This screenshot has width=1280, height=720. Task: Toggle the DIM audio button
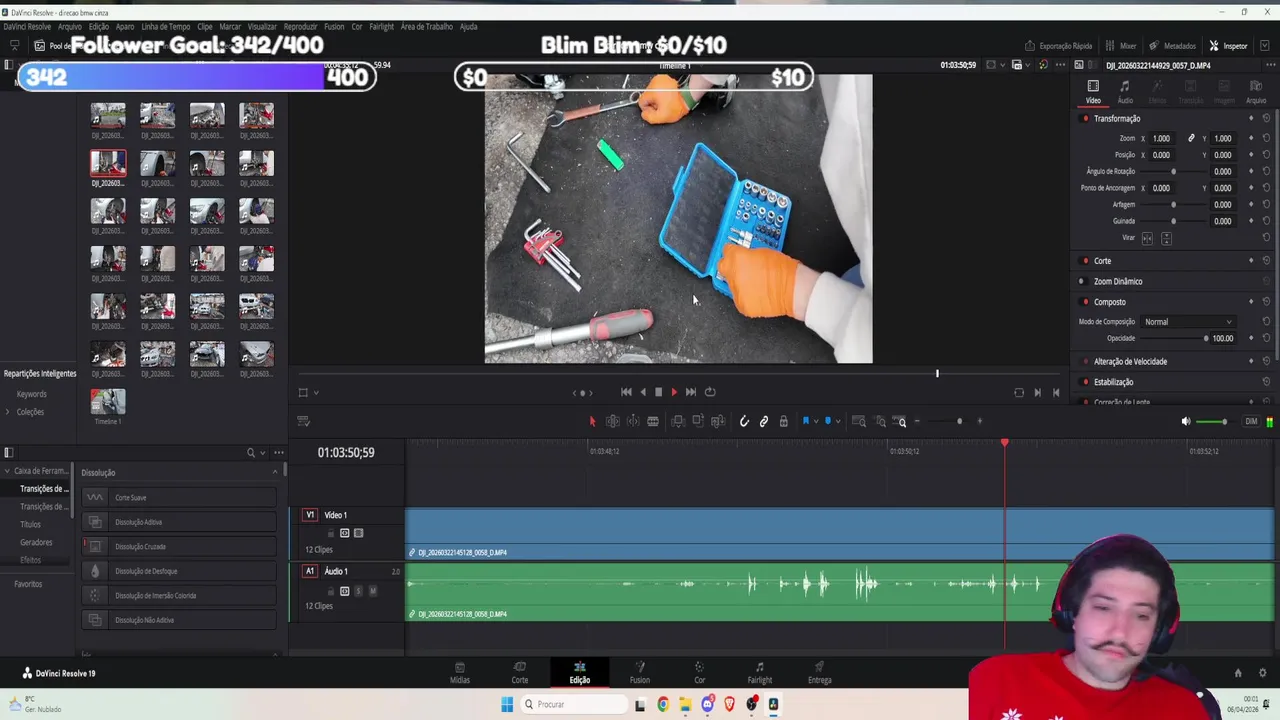[x=1251, y=422]
